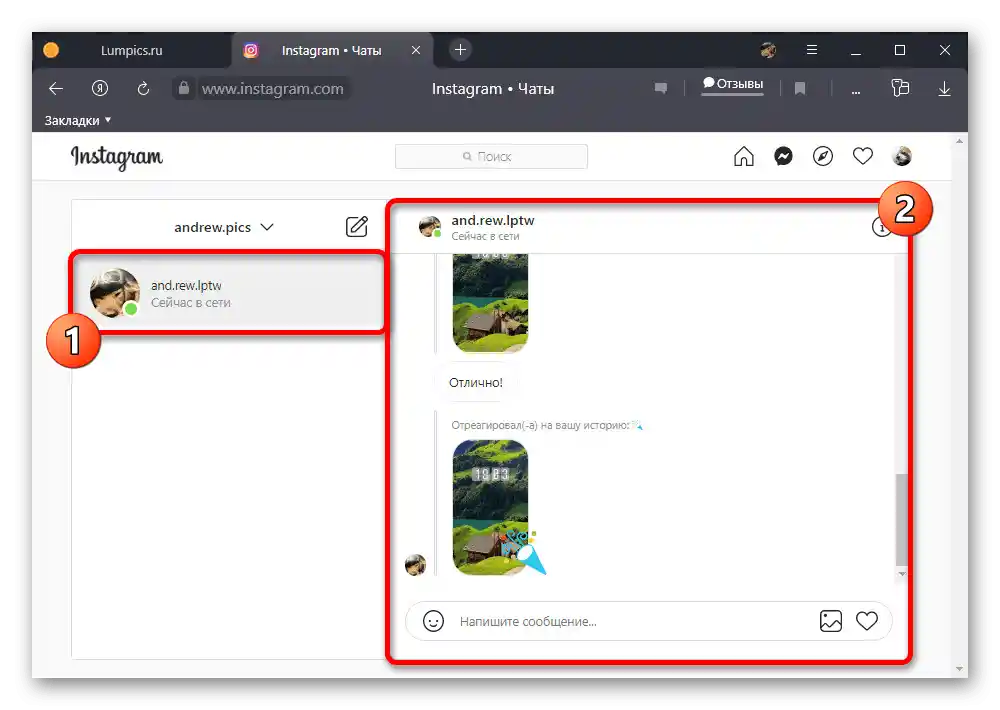Open the browser hamburger menu

(x=812, y=50)
